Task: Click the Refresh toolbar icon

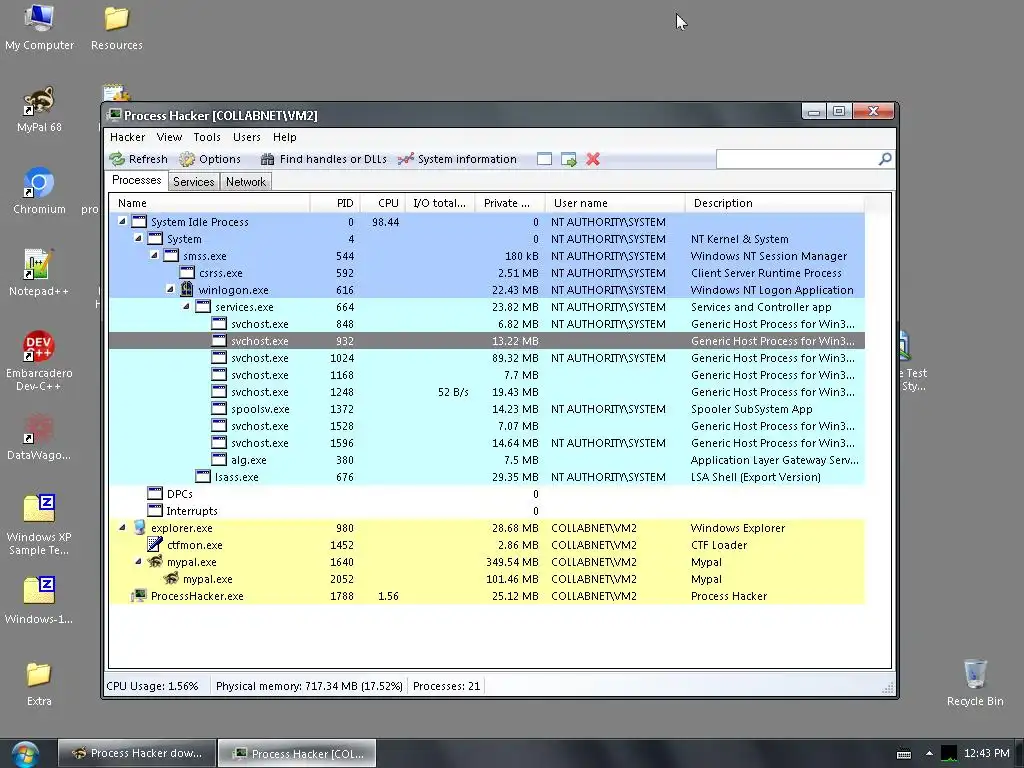Action: coord(118,159)
